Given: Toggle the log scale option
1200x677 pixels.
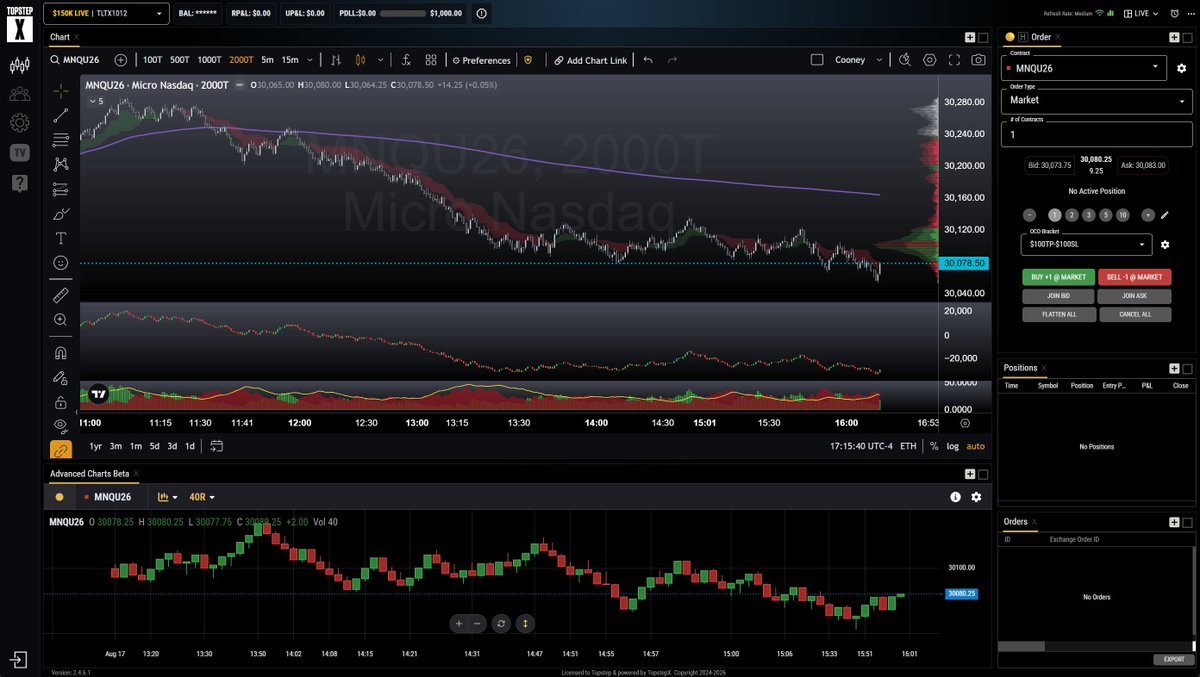Looking at the screenshot, I should point(952,446).
